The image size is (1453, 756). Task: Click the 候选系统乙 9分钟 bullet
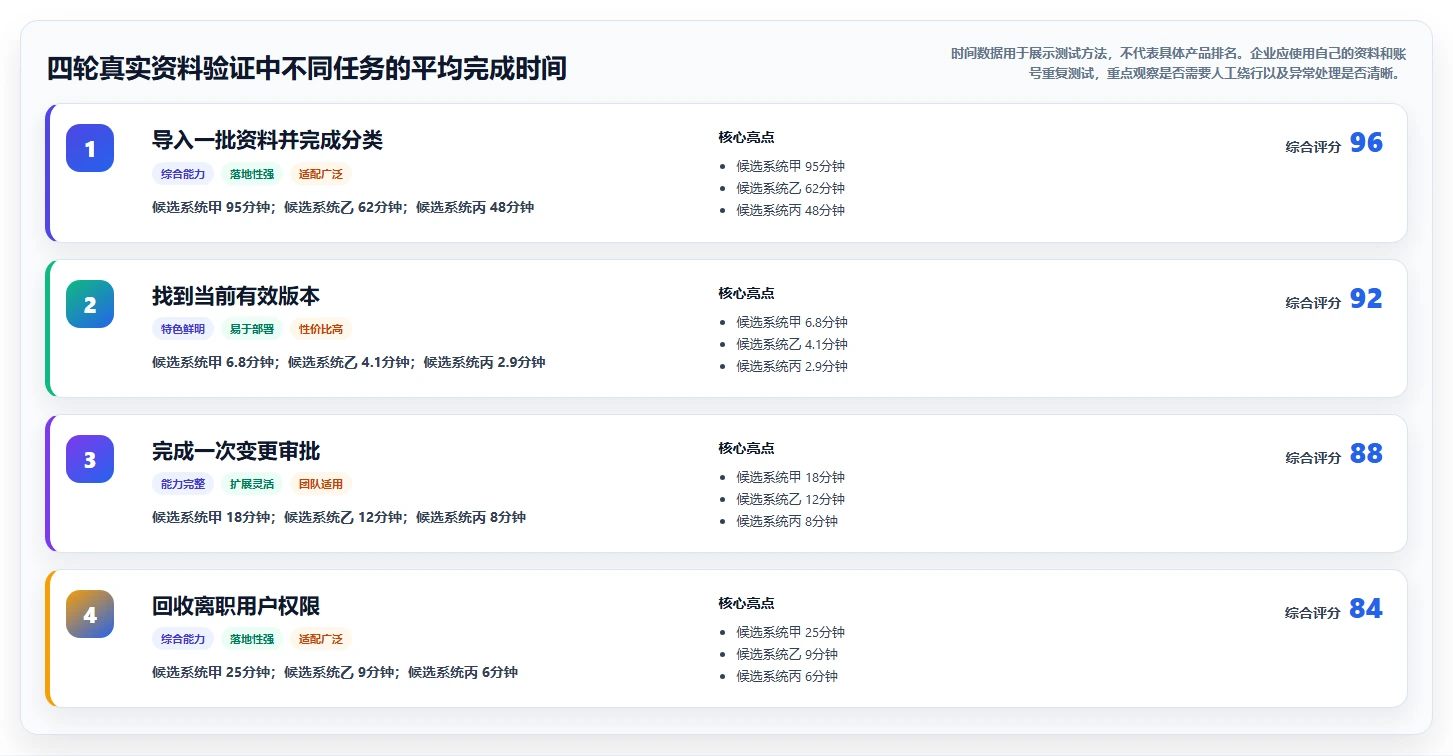(787, 655)
